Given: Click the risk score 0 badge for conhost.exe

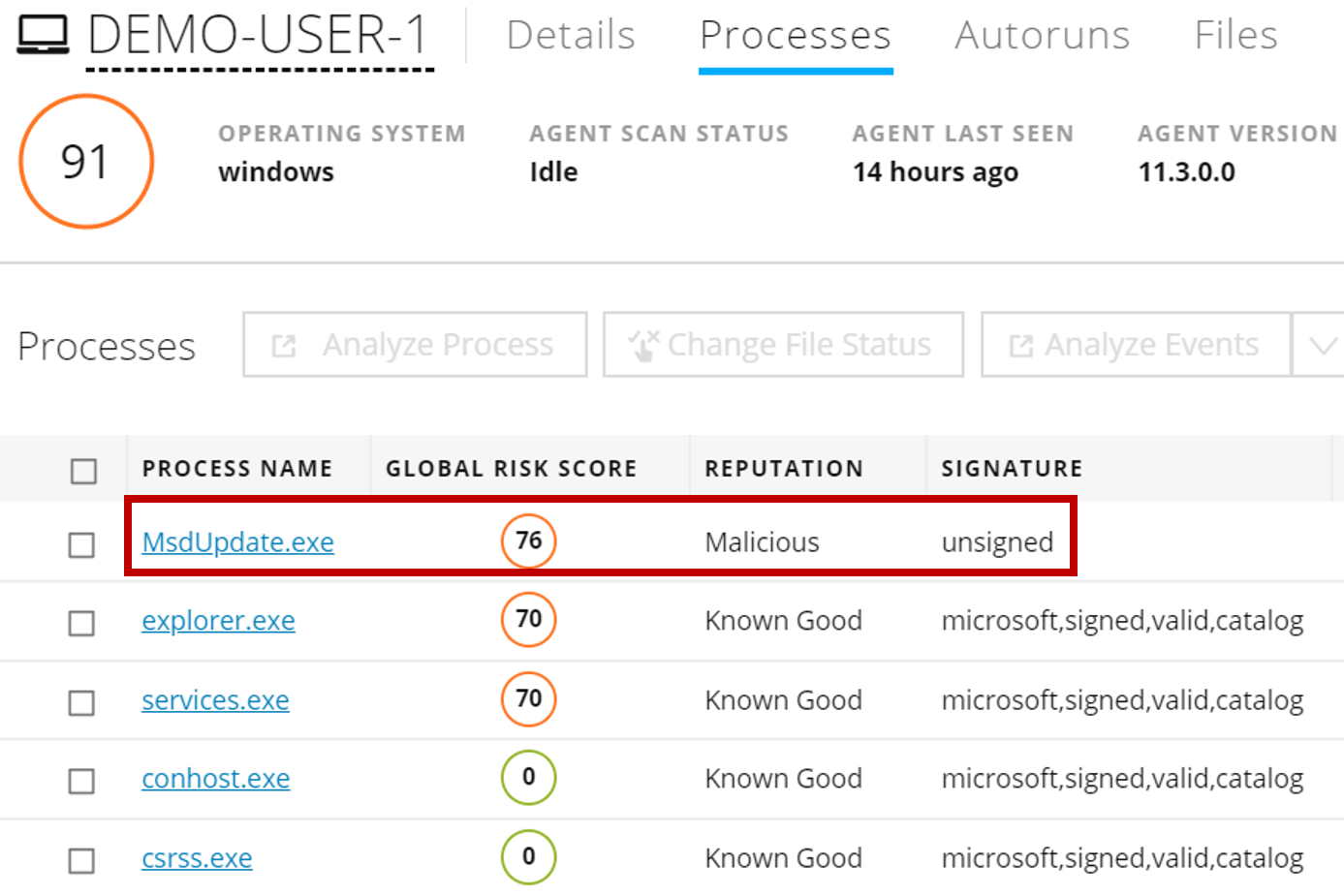Looking at the screenshot, I should (528, 778).
